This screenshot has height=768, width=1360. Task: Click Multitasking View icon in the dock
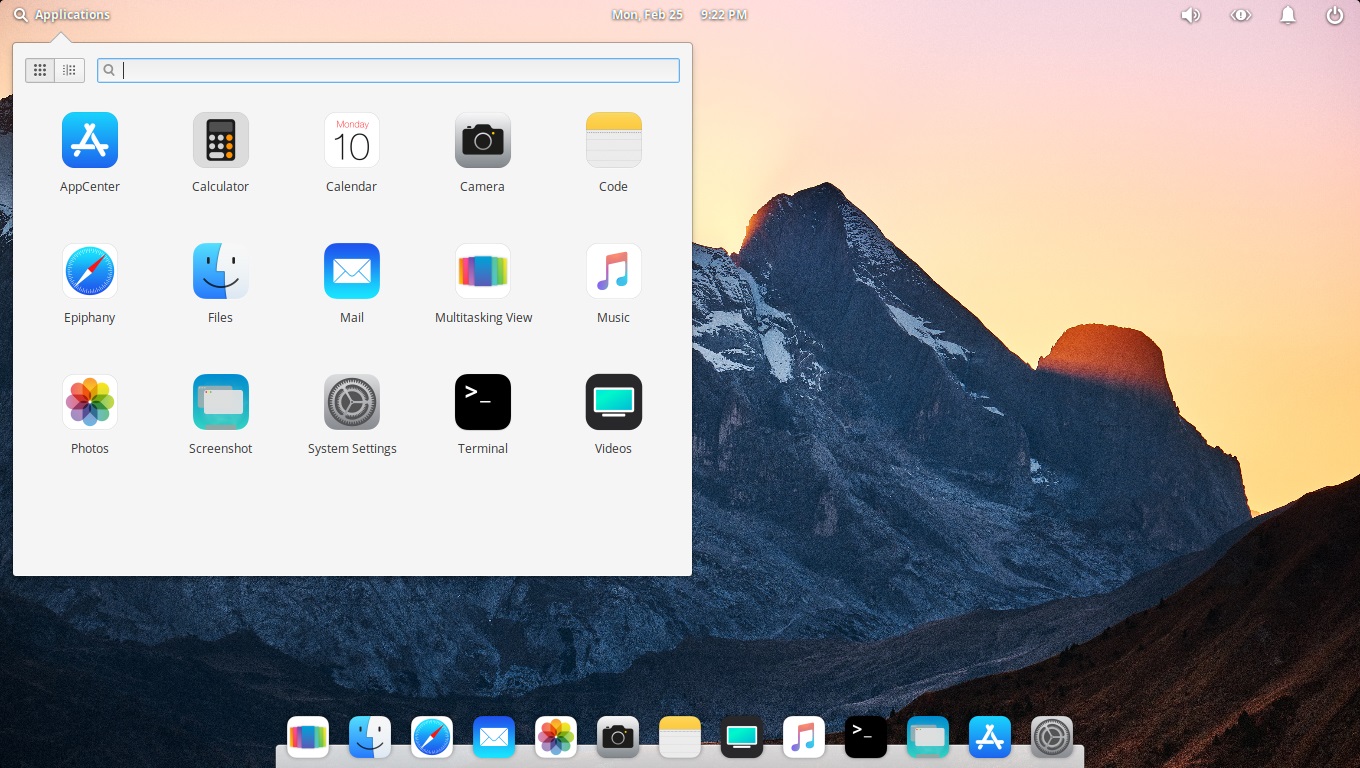click(x=308, y=738)
